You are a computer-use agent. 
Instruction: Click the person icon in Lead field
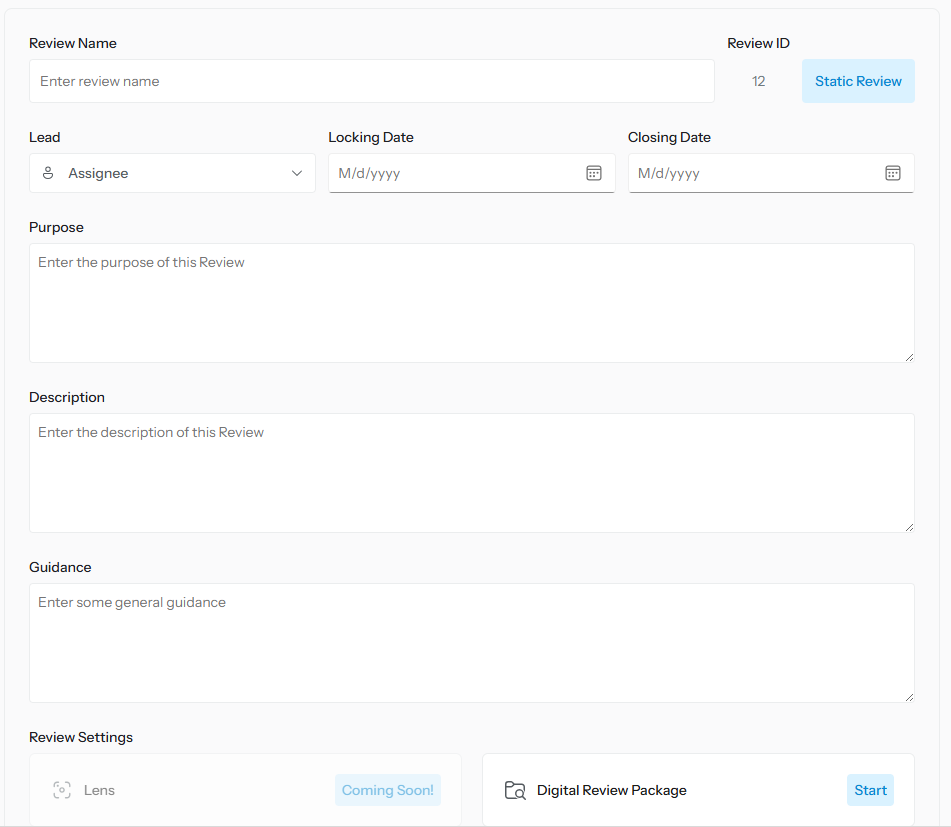click(x=48, y=173)
